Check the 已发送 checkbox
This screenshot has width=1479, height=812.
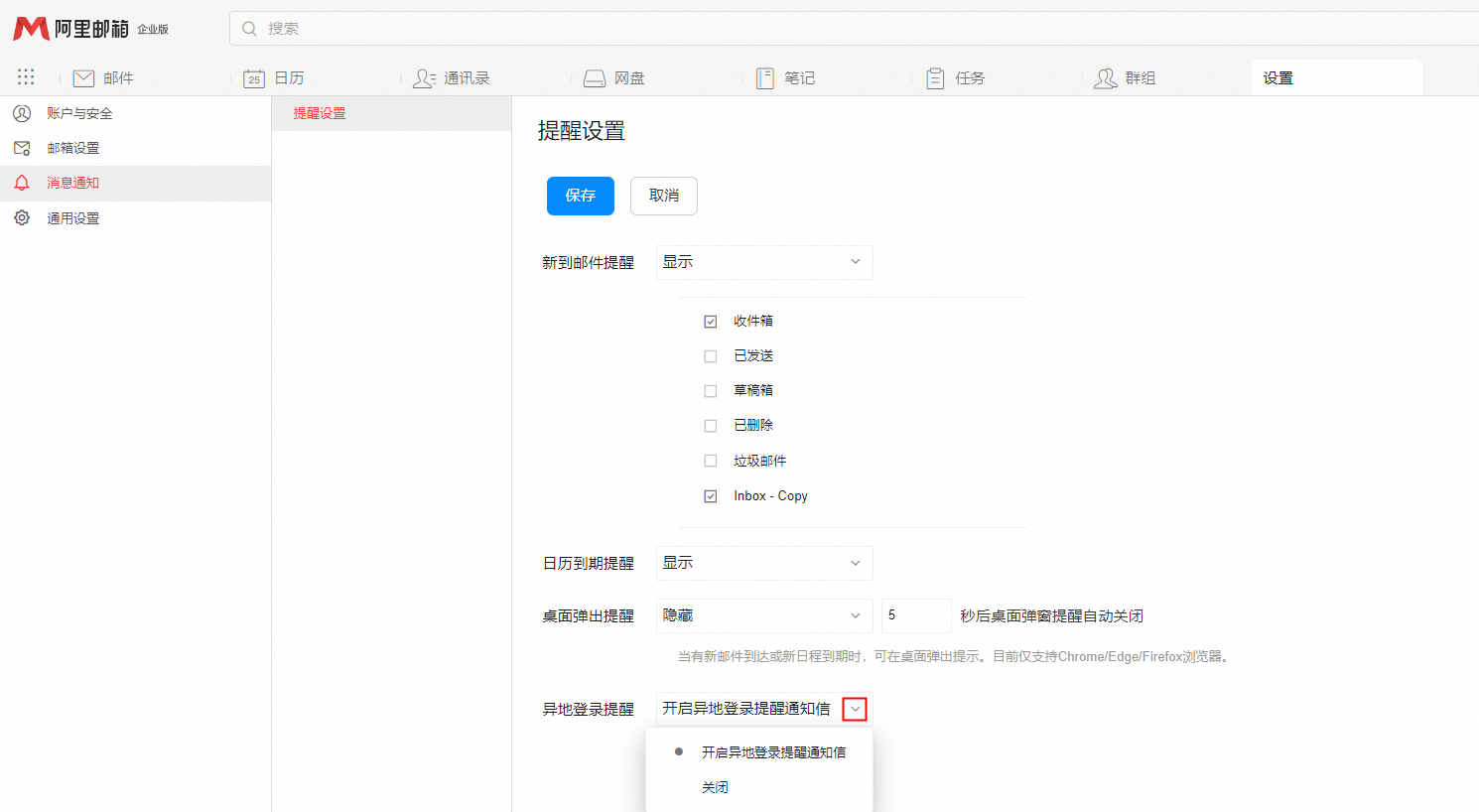coord(711,356)
